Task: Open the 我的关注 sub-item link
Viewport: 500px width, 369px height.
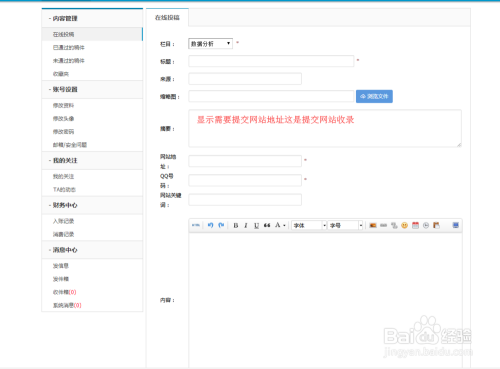Action: coord(63,176)
